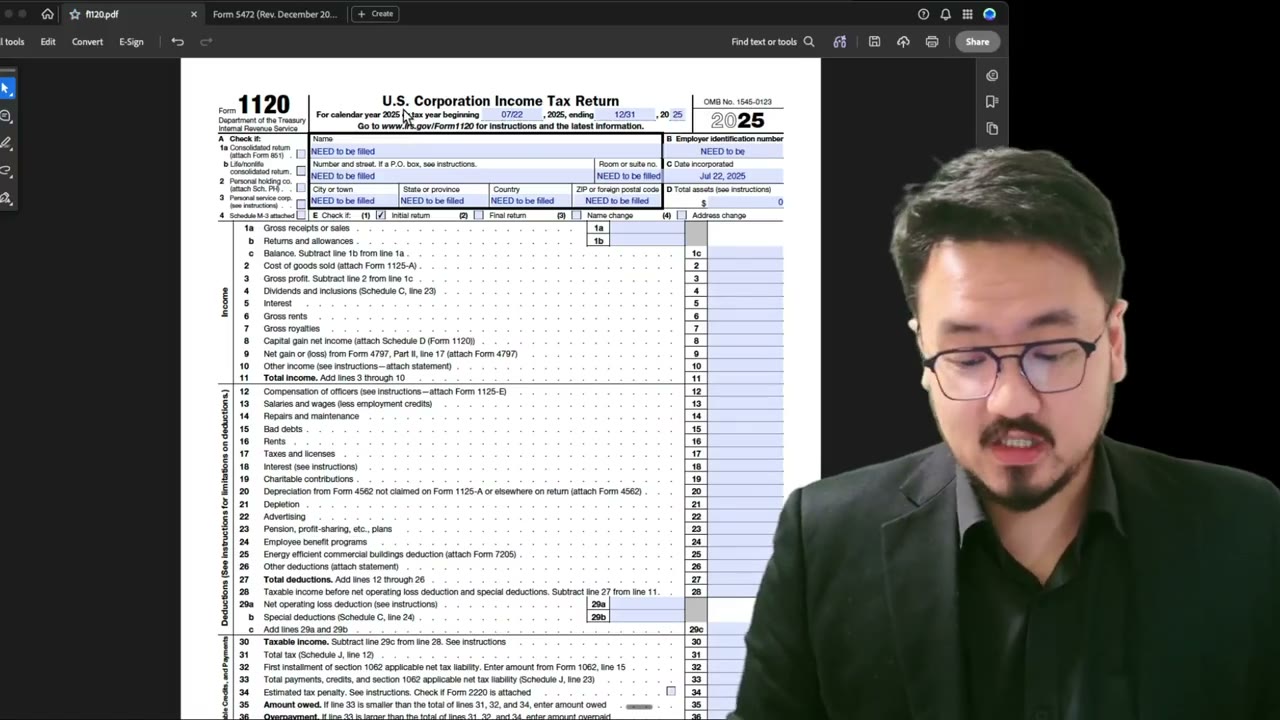Click the City or town field

[354, 201]
